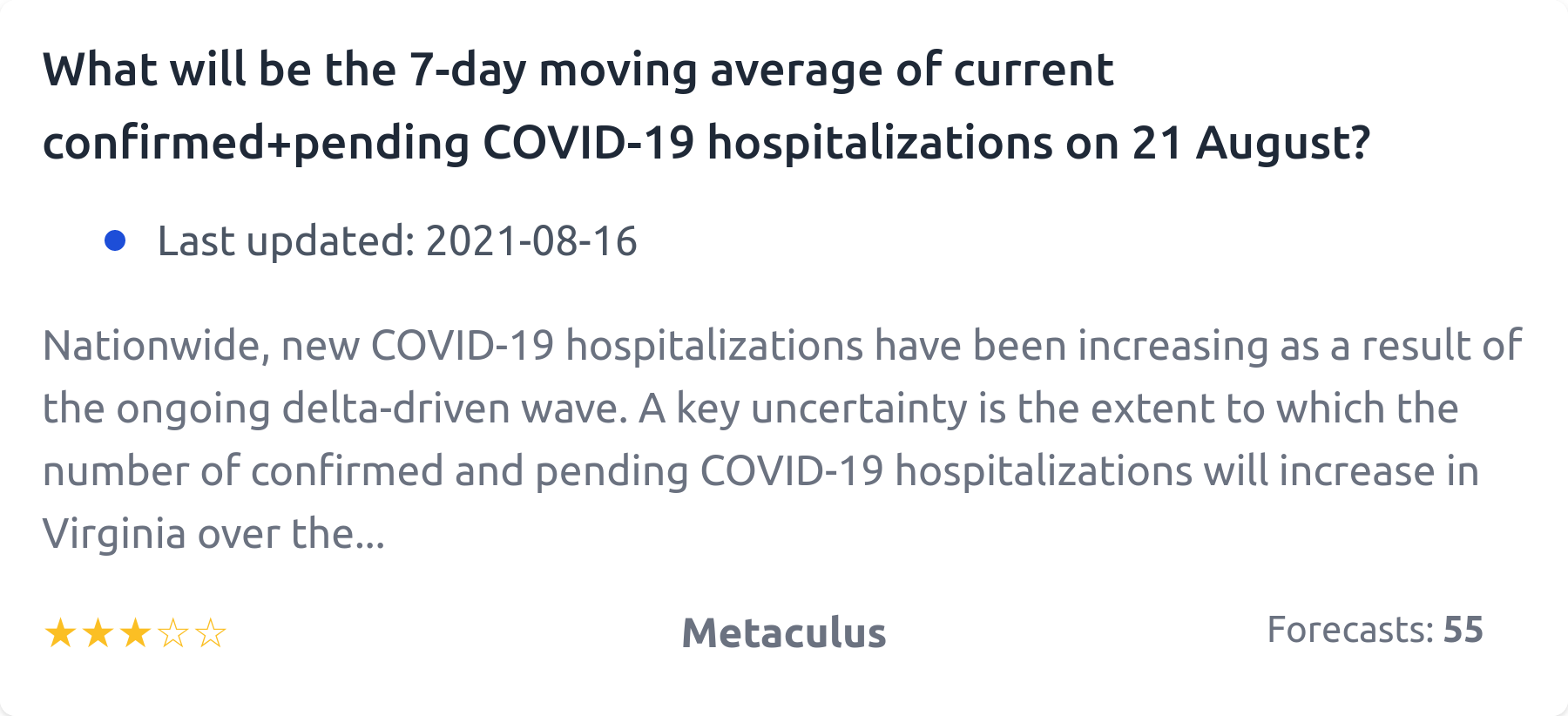Screen dimensions: 1568x716
Task: Open the COVID-19 hospitalizations question title
Action: point(706,105)
